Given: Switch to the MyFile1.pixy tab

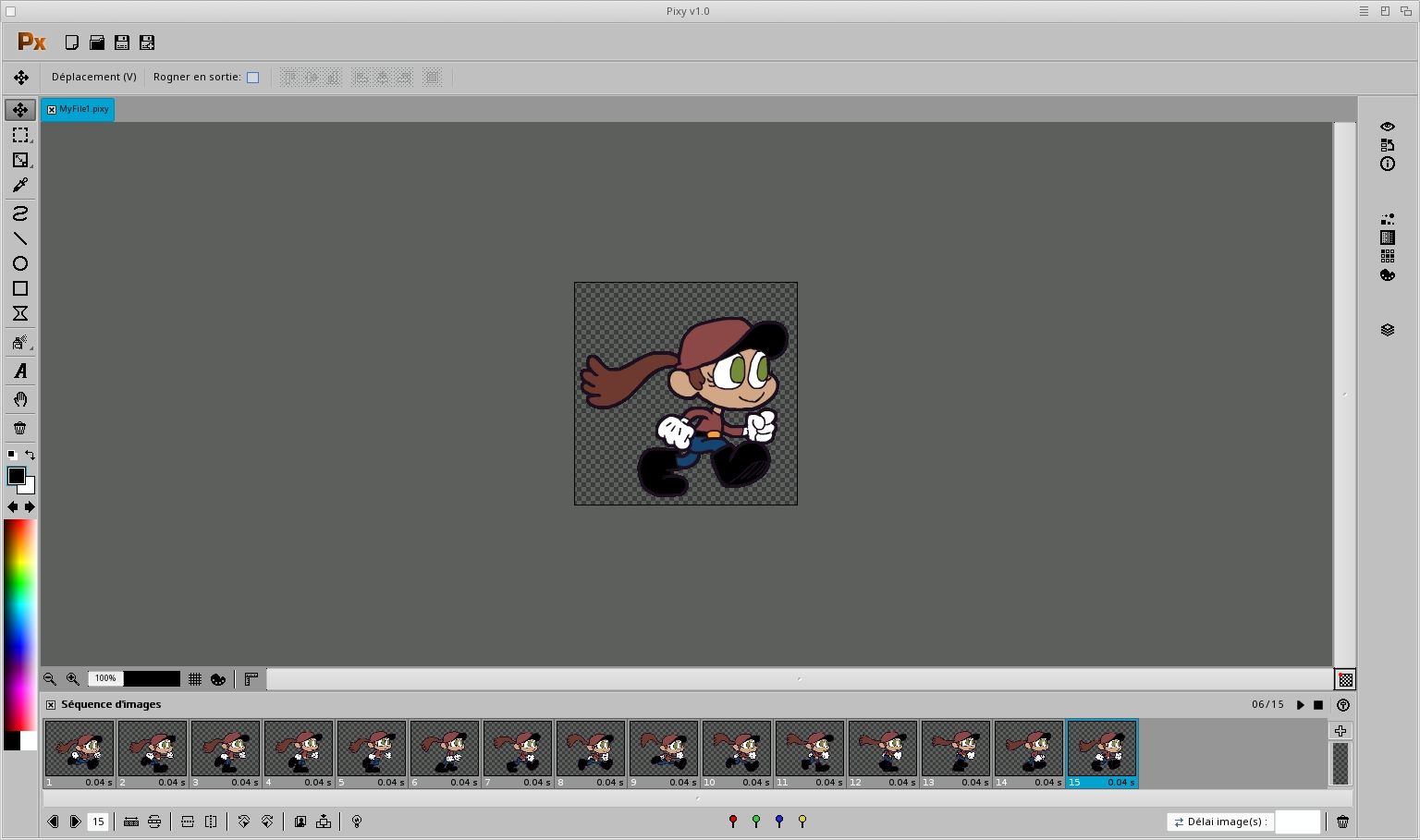Looking at the screenshot, I should coord(84,109).
